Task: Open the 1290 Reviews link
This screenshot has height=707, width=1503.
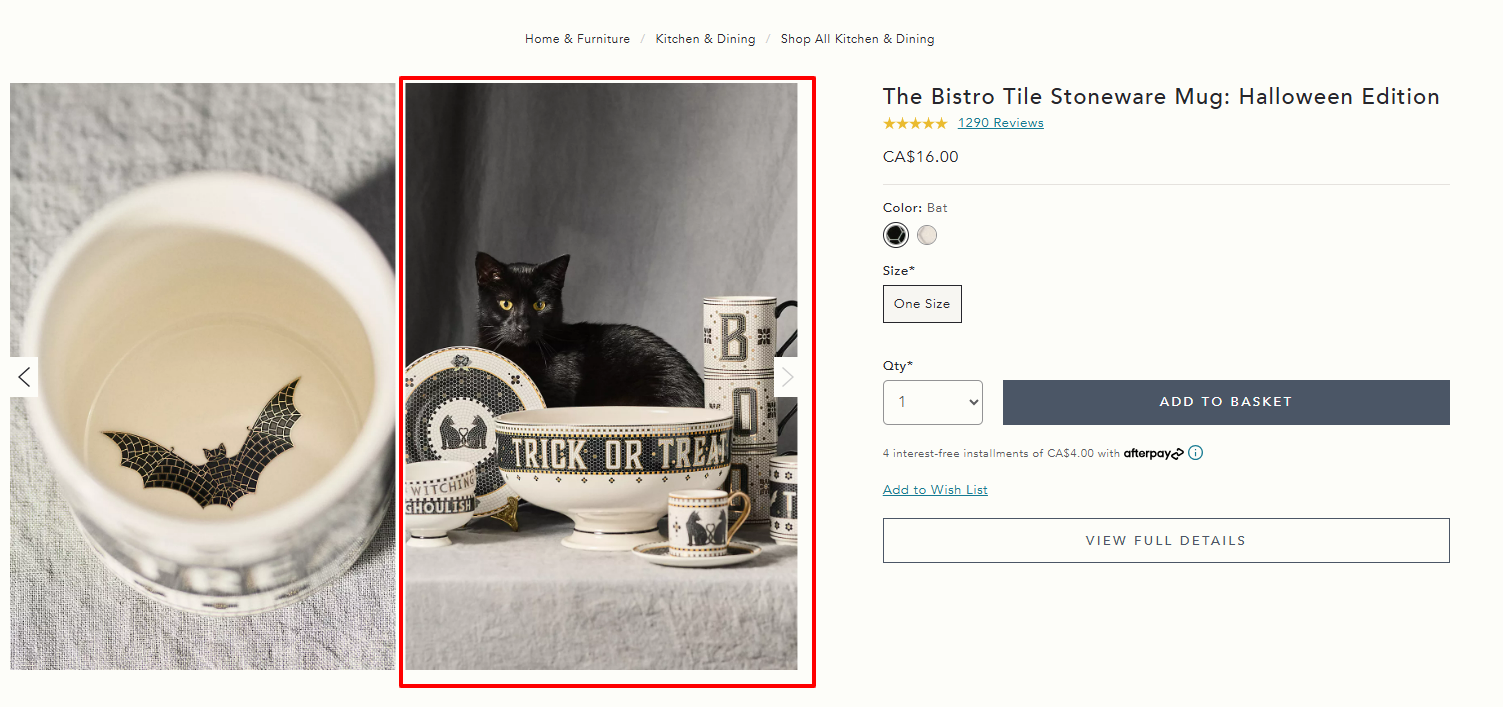Action: (x=1000, y=122)
